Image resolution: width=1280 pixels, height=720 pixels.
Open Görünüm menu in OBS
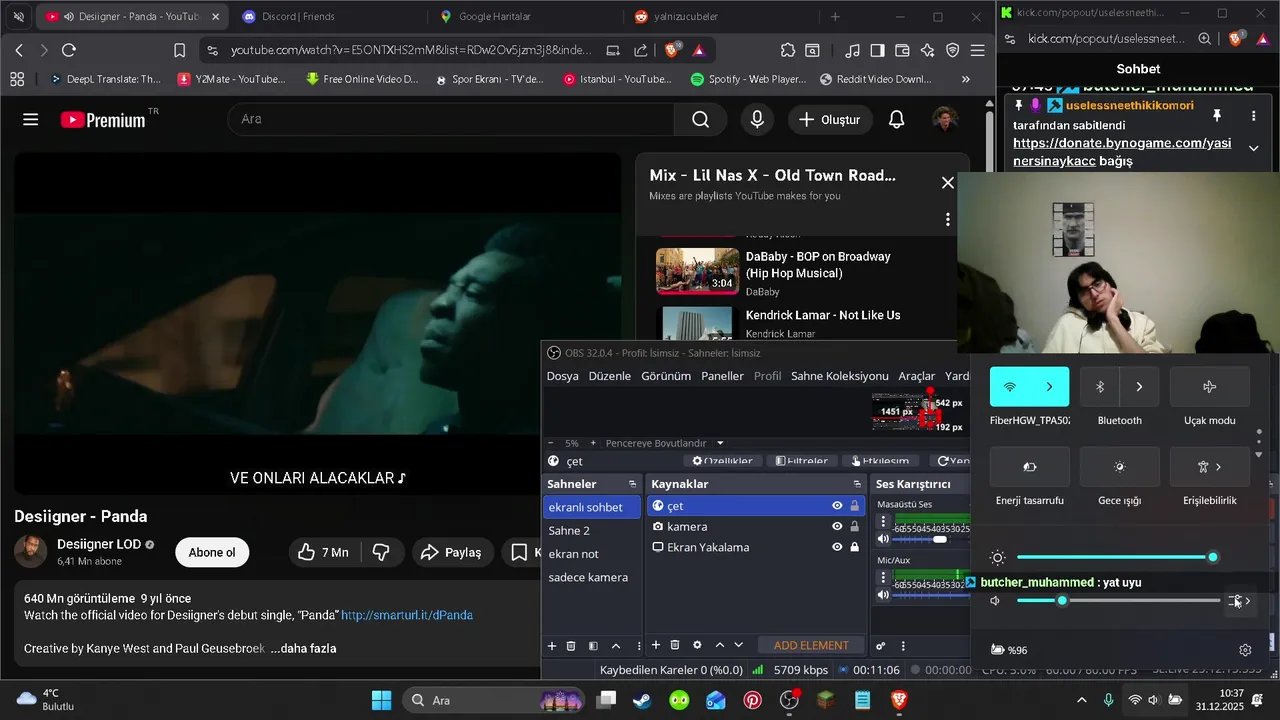(666, 376)
